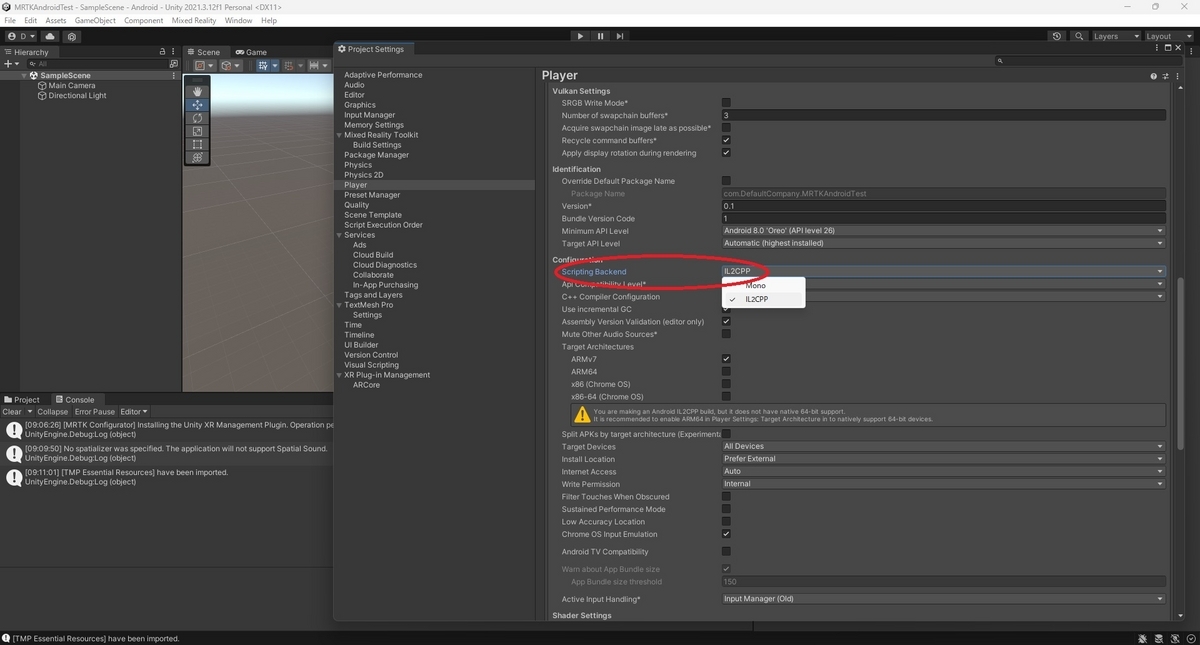Enable the ARM64 target architecture checkbox
Image resolution: width=1200 pixels, height=645 pixels.
(x=726, y=371)
